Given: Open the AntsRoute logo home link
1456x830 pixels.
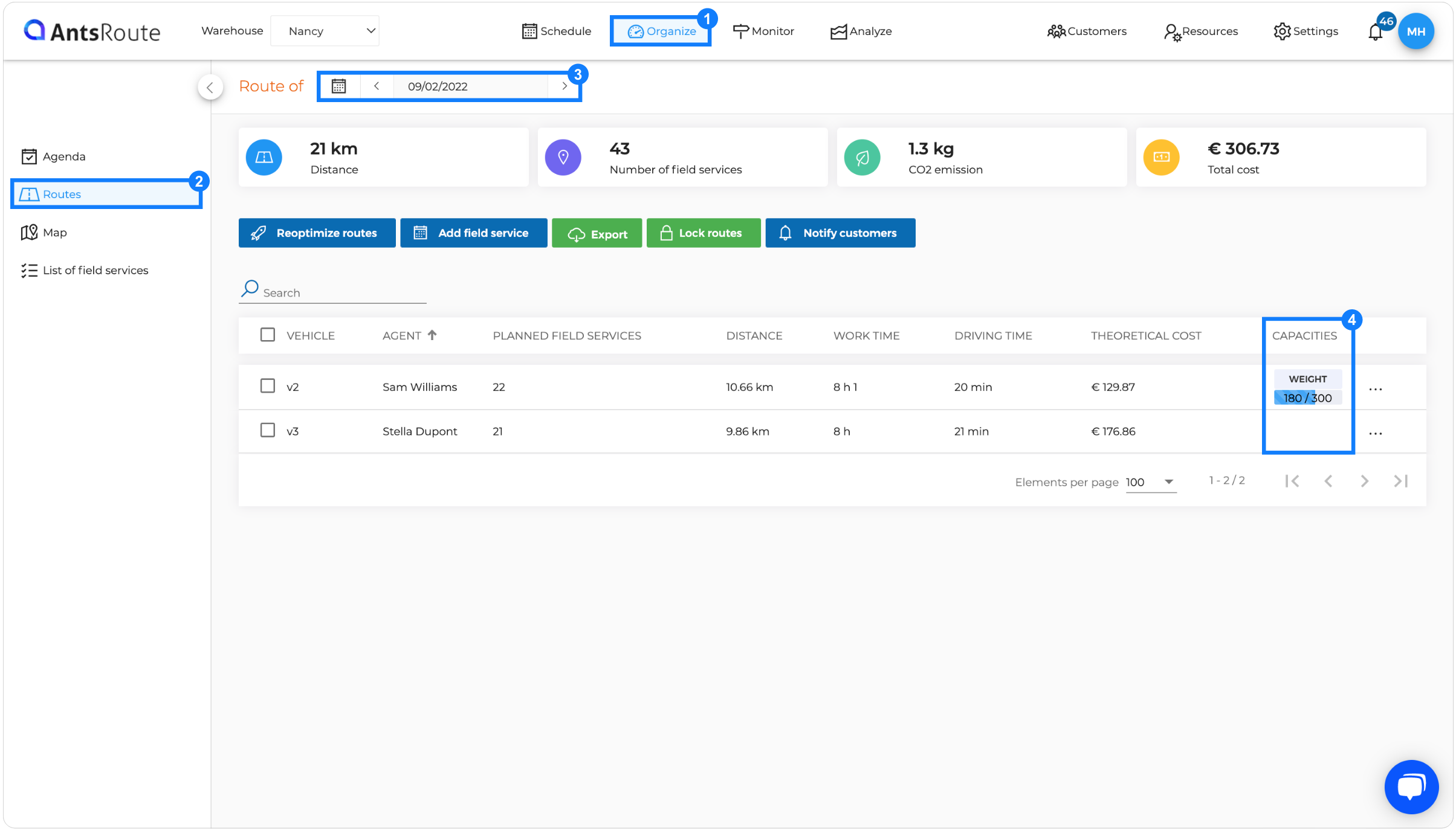Looking at the screenshot, I should pyautogui.click(x=92, y=31).
